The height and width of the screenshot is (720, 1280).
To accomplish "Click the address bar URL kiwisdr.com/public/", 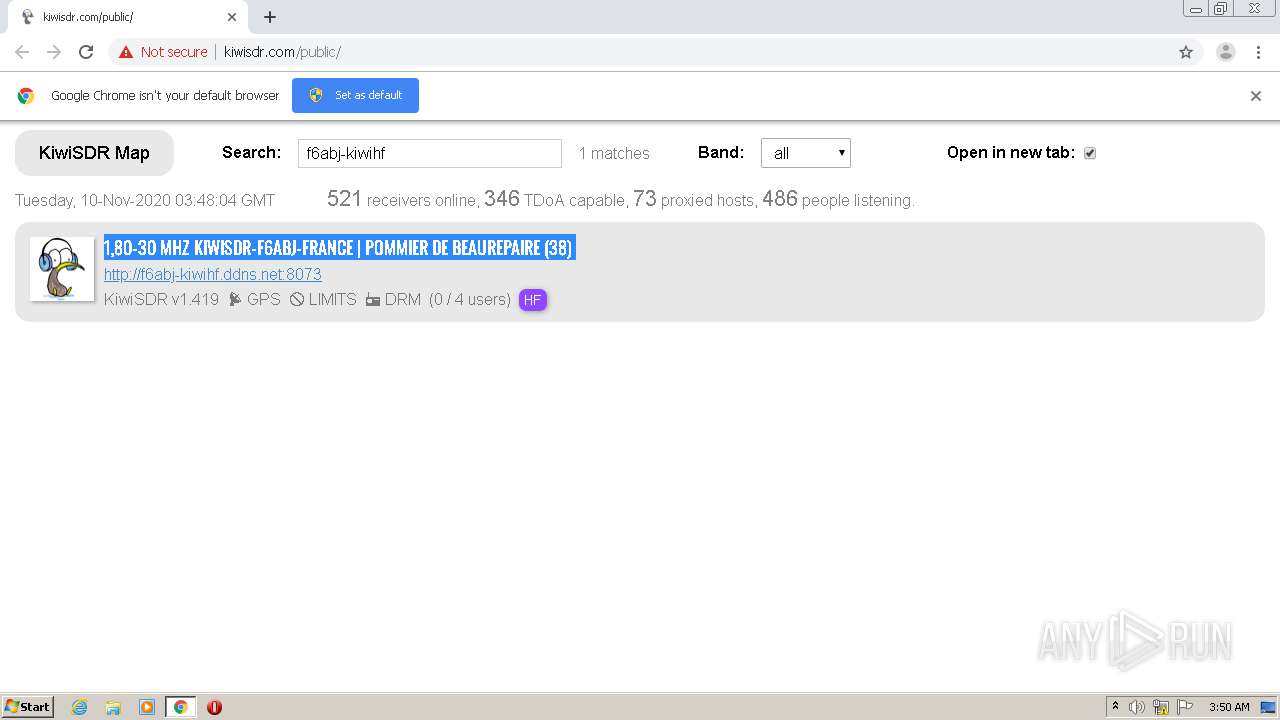I will pyautogui.click(x=282, y=52).
